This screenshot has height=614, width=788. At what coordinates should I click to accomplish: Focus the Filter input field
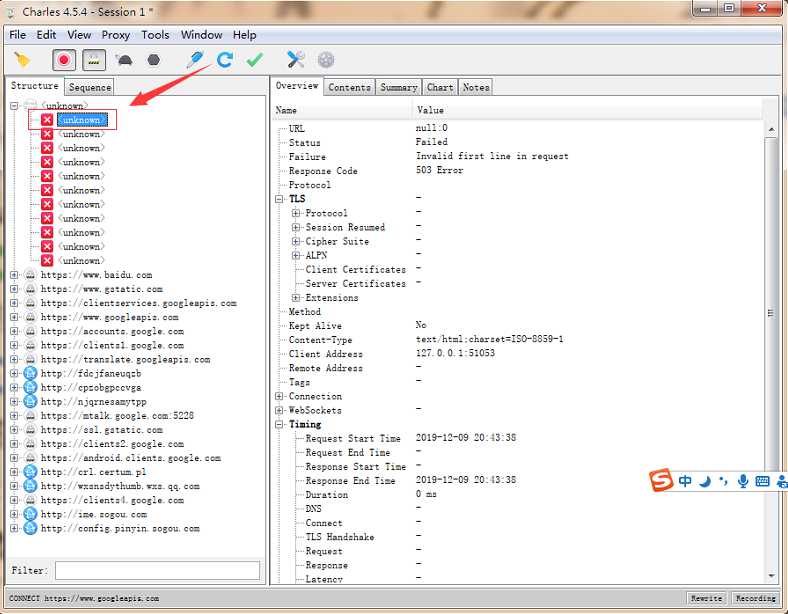157,570
